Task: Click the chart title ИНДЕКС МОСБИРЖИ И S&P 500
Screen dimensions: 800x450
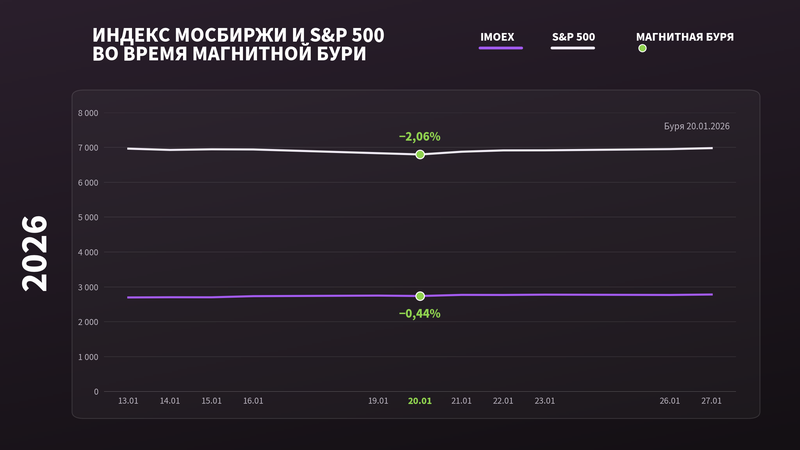Action: coord(238,35)
